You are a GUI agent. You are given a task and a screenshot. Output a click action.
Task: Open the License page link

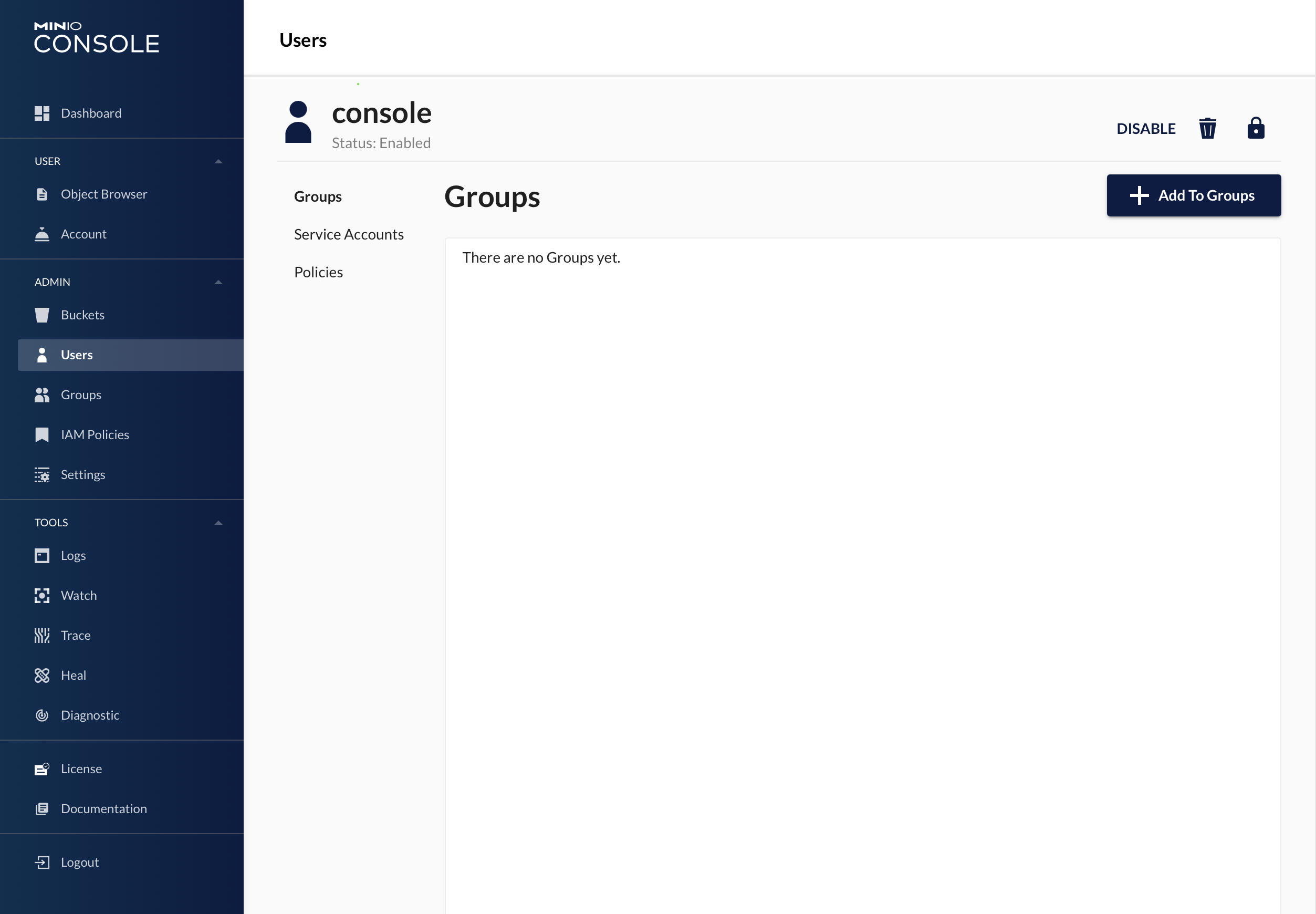coord(81,769)
